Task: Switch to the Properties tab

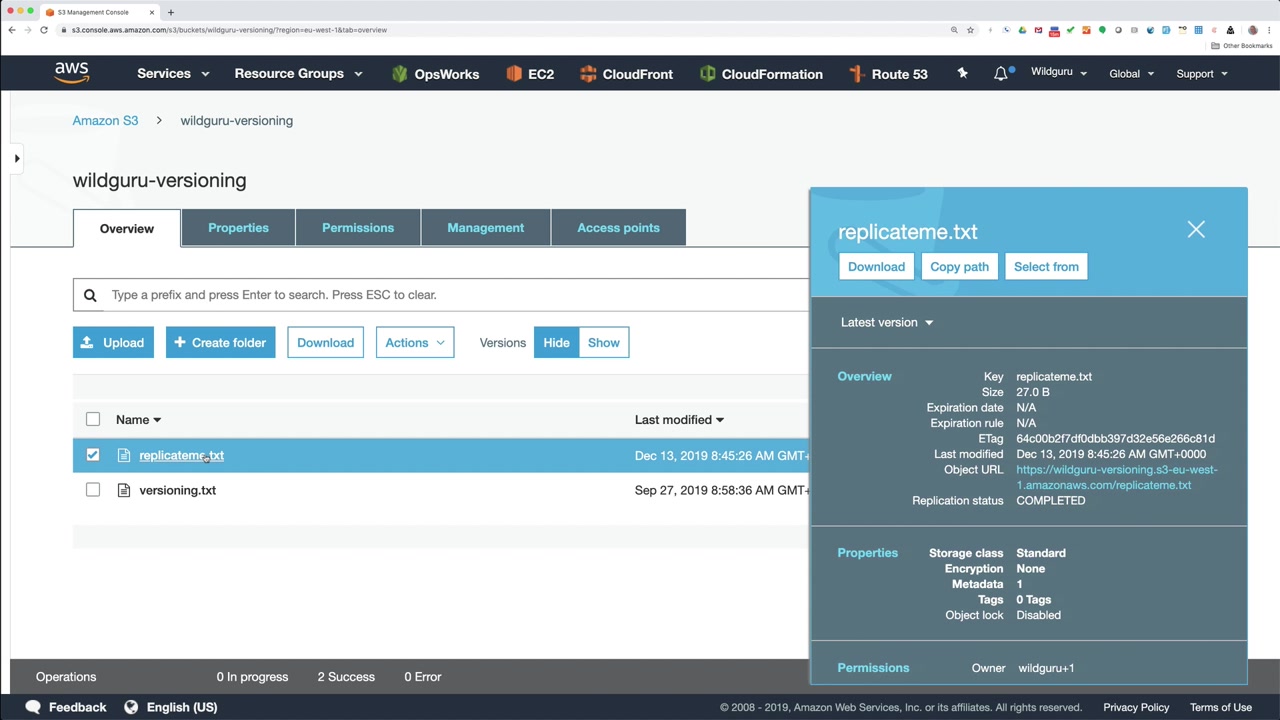Action: (x=238, y=228)
